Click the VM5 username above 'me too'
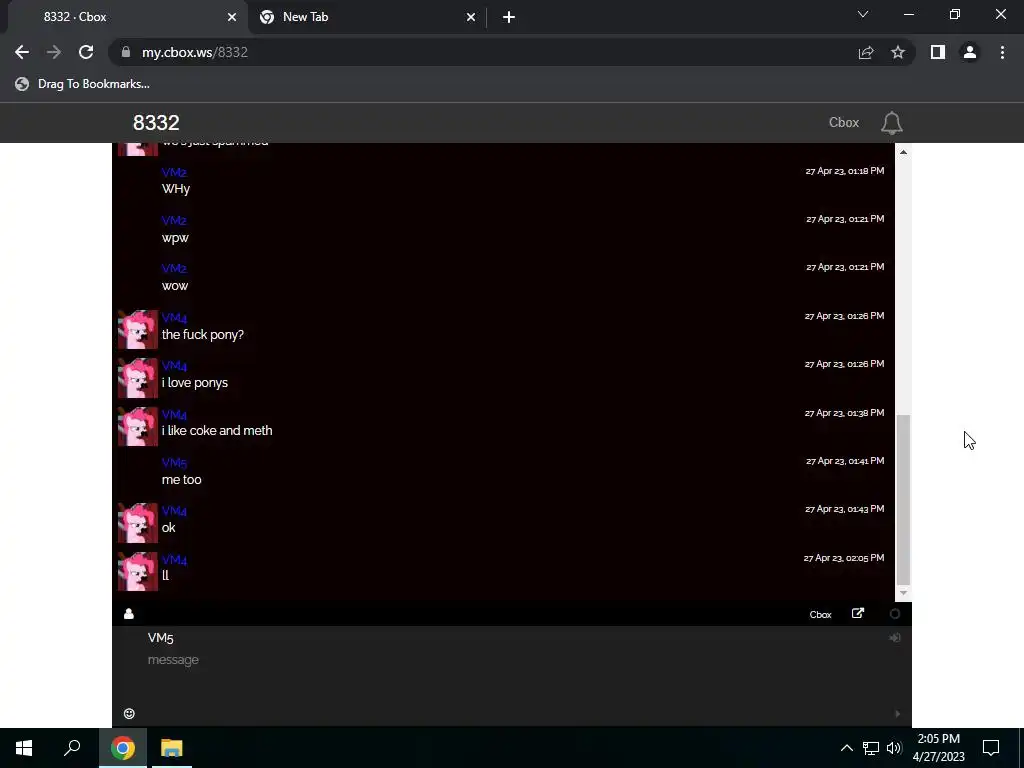Image resolution: width=1024 pixels, height=768 pixels. click(x=174, y=463)
